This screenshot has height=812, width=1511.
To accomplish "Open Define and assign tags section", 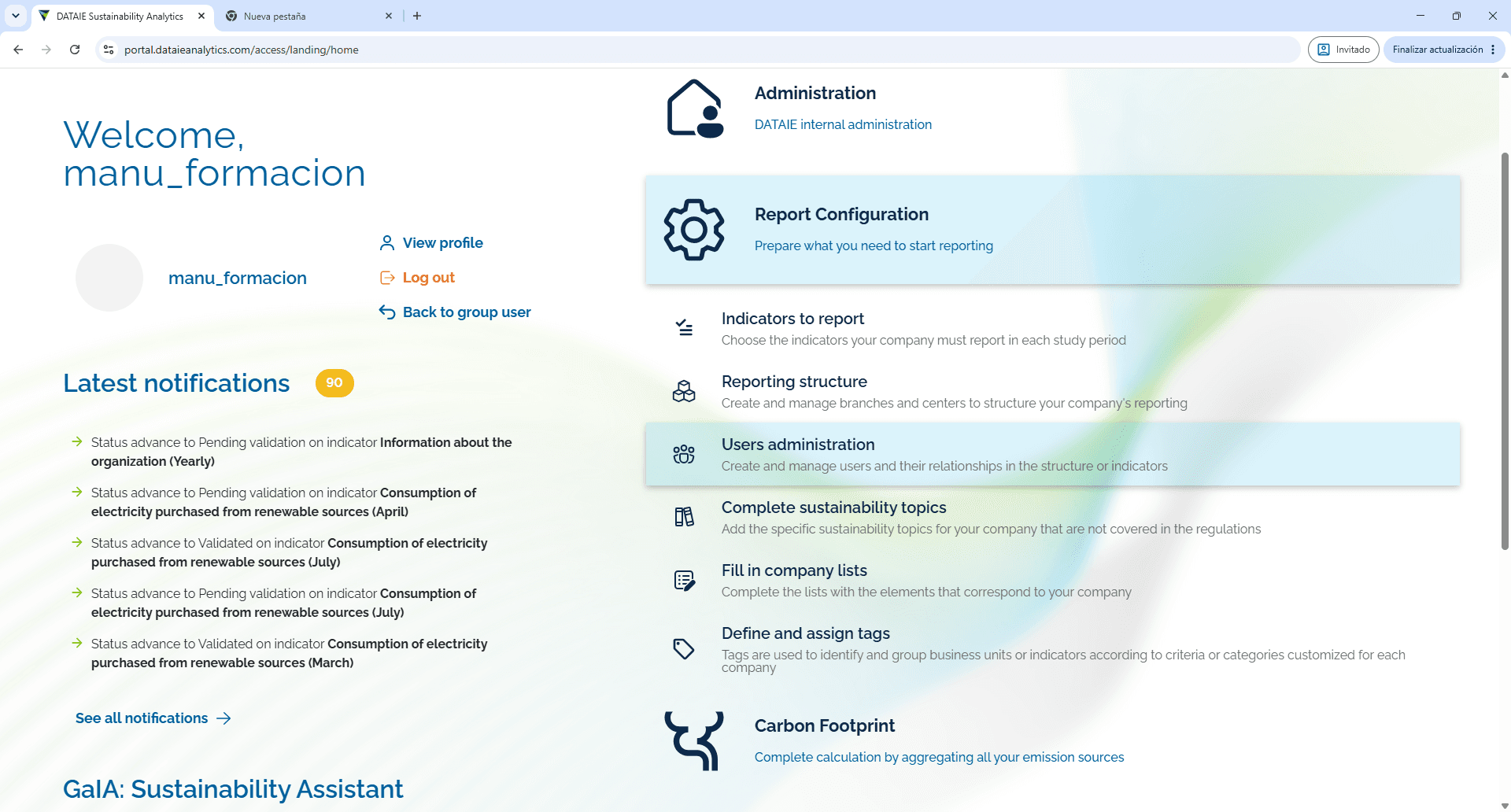I will (1053, 649).
